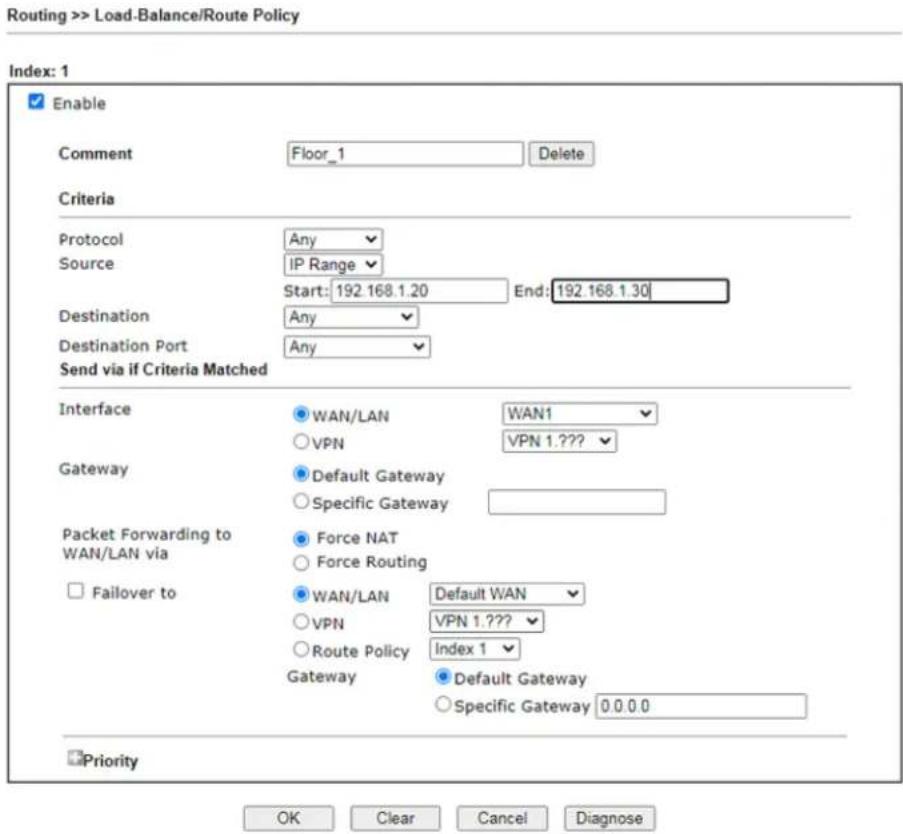Select Failover Default Gateway radio button
The width and height of the screenshot is (903, 834).
tap(442, 677)
